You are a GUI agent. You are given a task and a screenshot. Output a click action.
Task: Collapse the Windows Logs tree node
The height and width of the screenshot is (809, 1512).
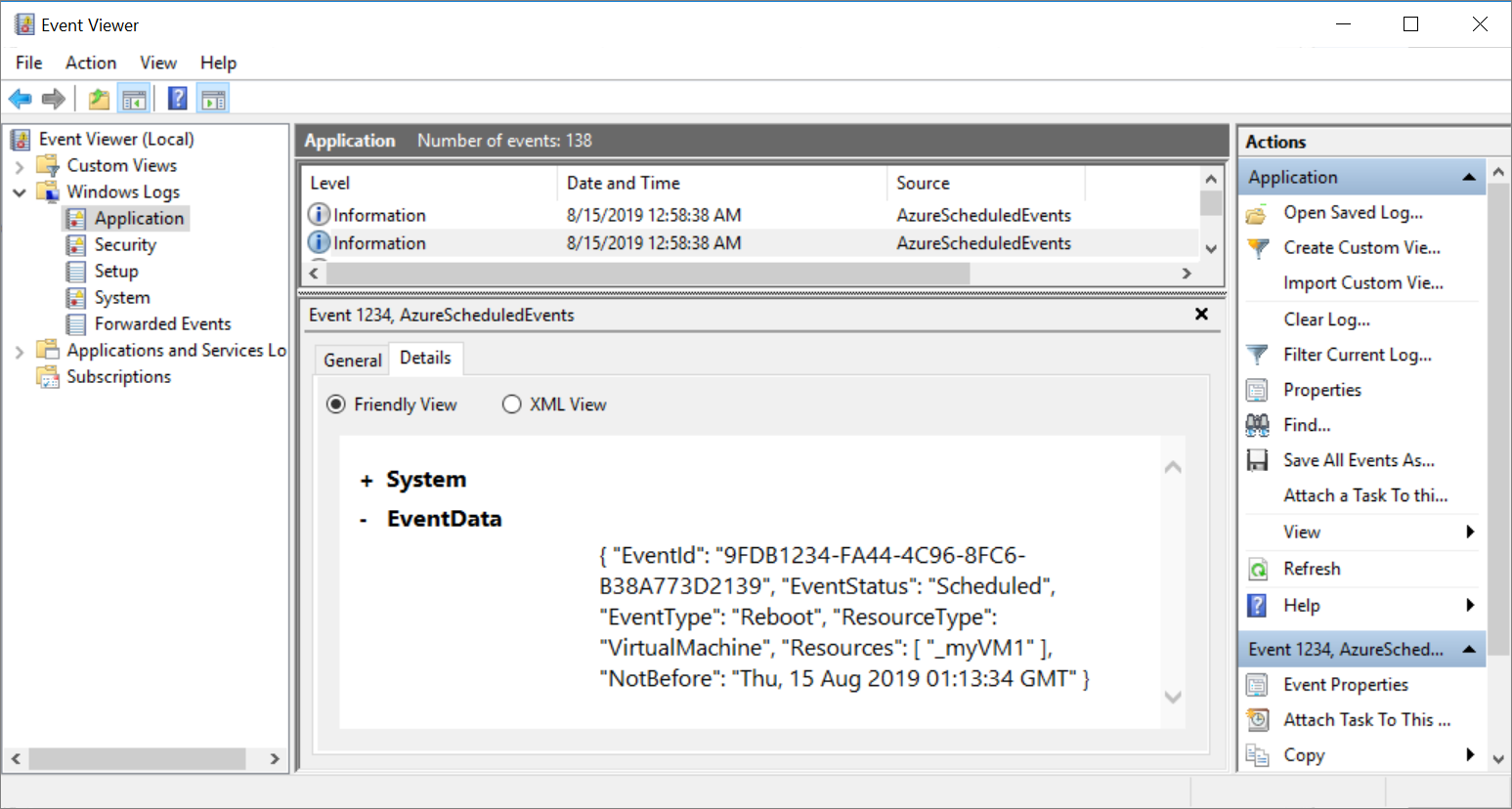tap(19, 192)
